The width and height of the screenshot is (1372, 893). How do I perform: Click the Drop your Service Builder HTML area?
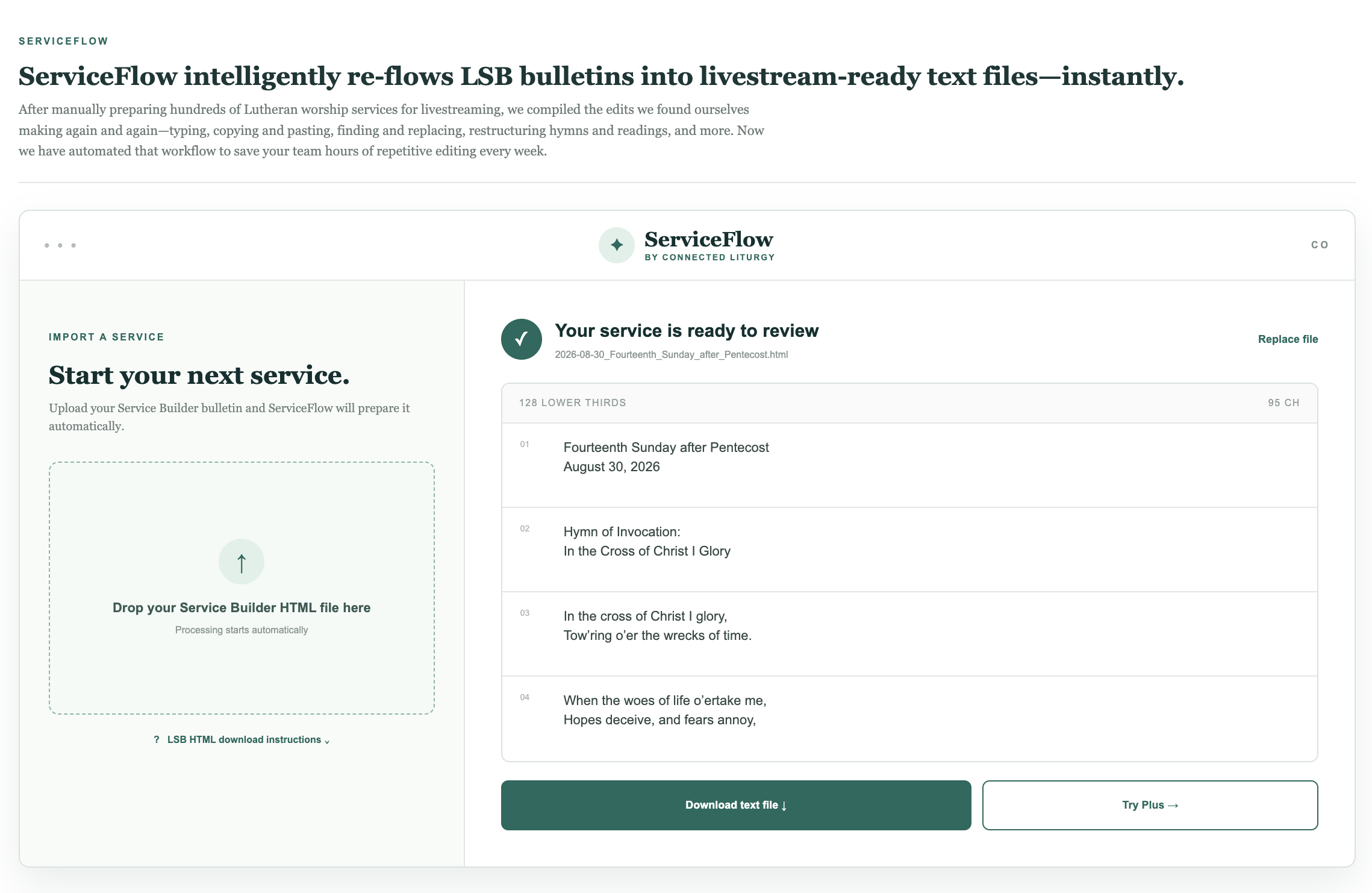pyautogui.click(x=242, y=588)
